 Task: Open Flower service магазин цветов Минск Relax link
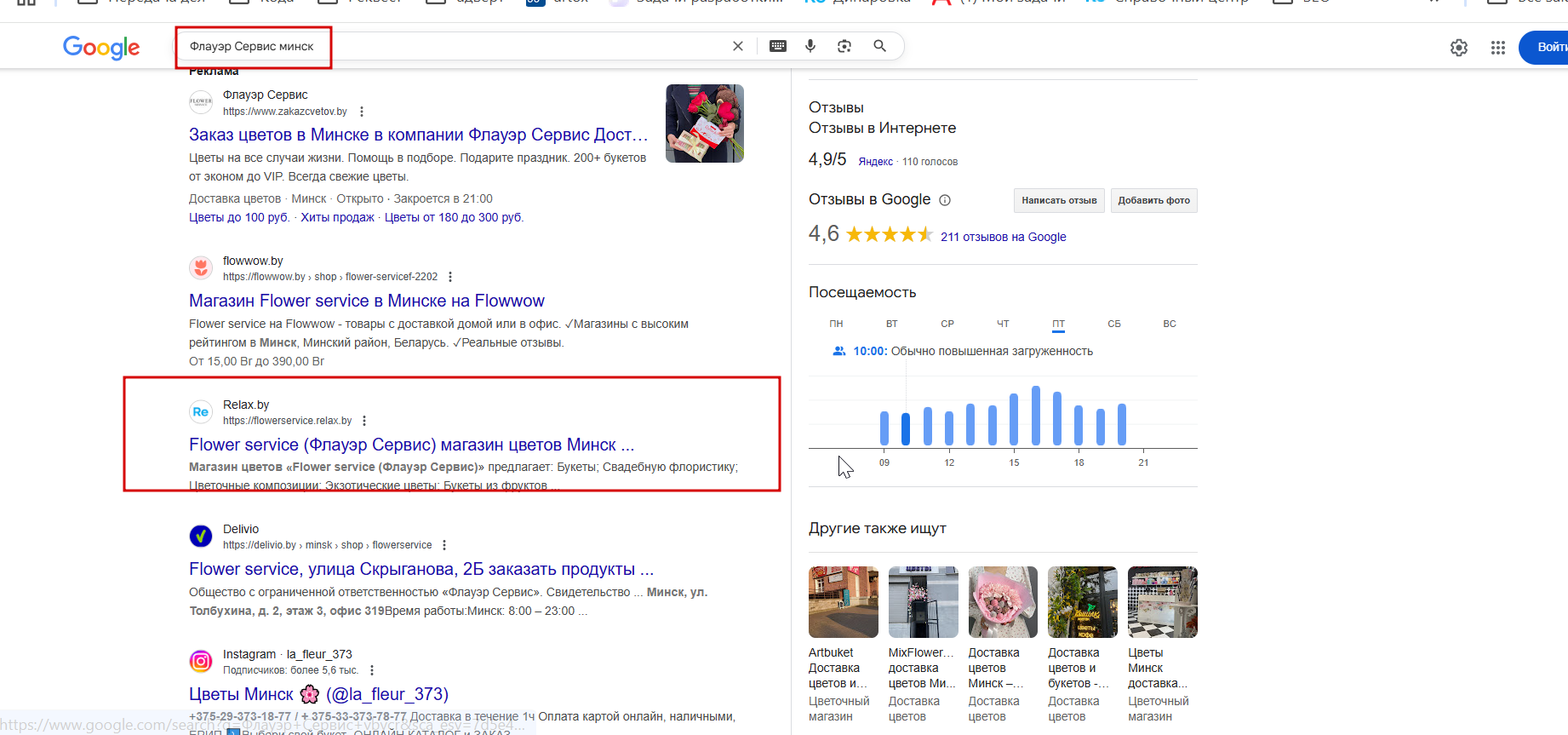[411, 445]
